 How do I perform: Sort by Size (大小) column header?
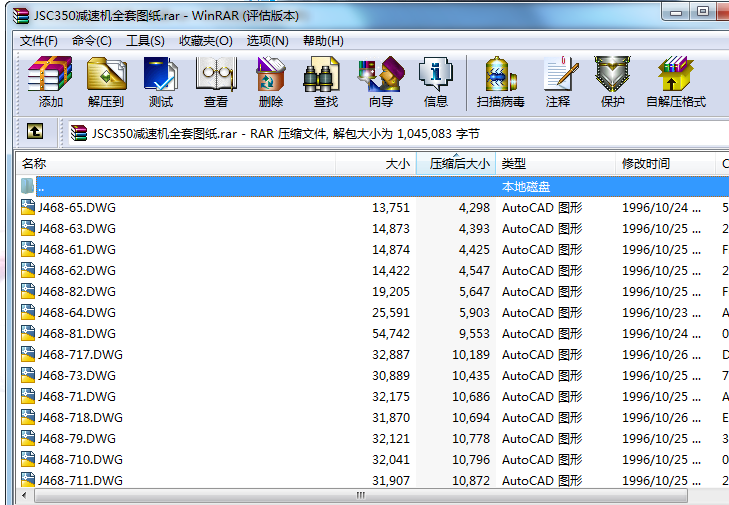376,164
